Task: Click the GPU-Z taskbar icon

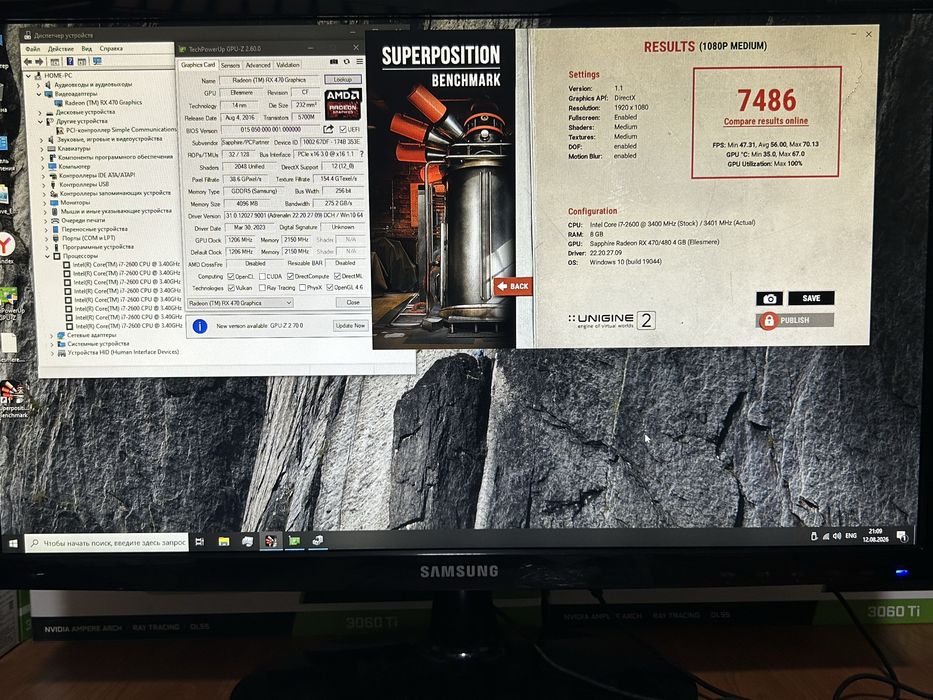Action: [x=295, y=540]
